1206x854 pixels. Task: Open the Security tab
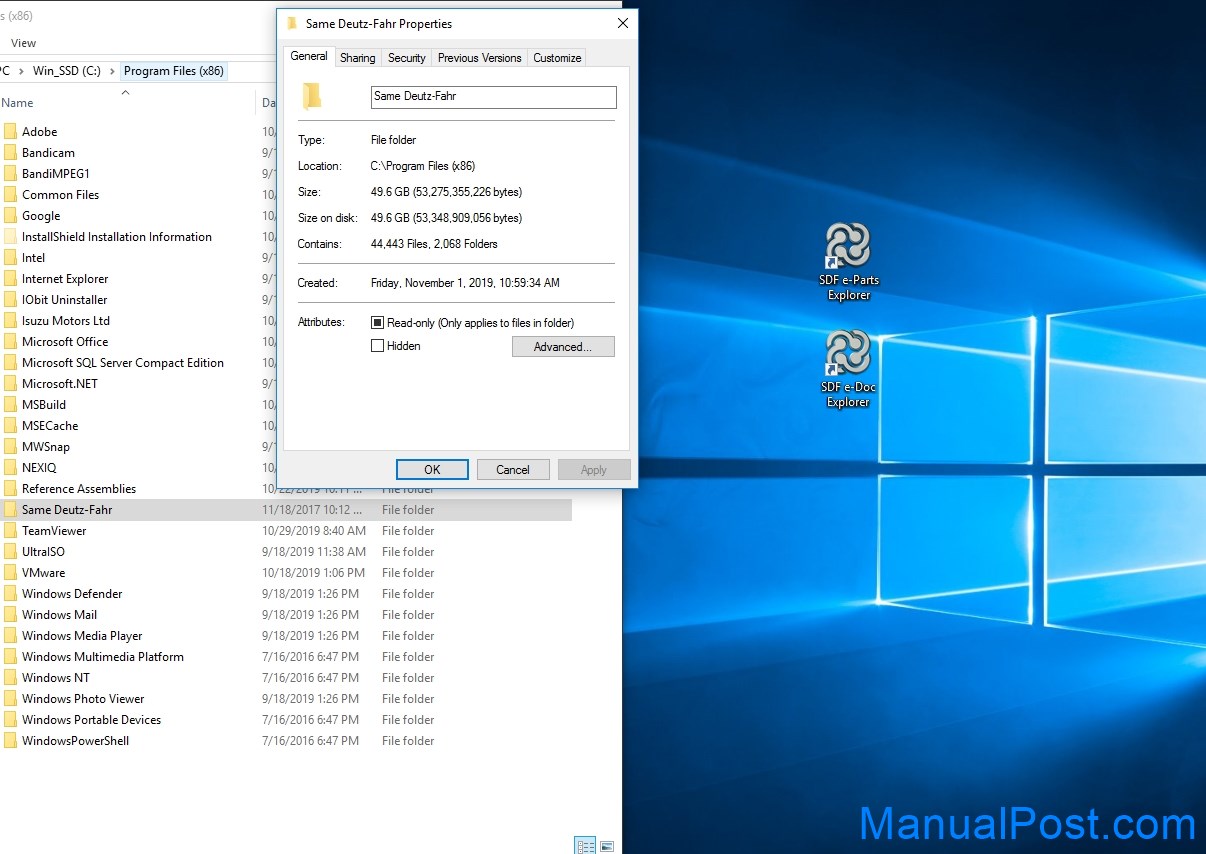(406, 58)
